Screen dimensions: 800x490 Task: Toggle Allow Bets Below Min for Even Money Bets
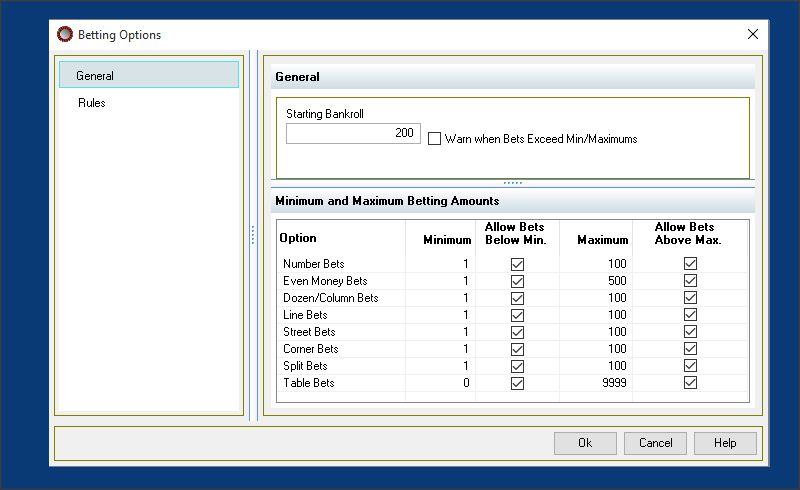[x=517, y=281]
